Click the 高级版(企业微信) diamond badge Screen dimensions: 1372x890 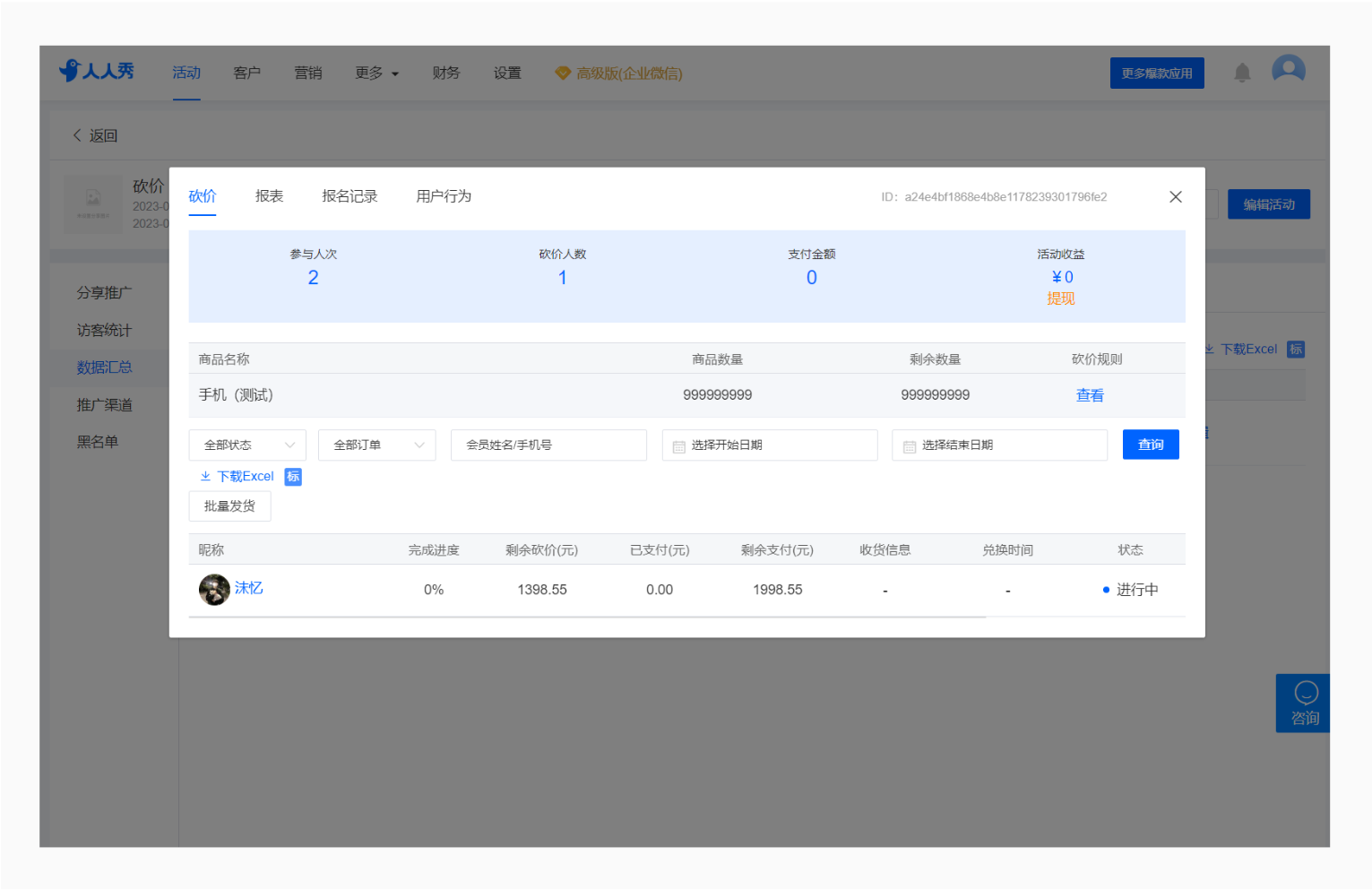pyautogui.click(x=618, y=73)
